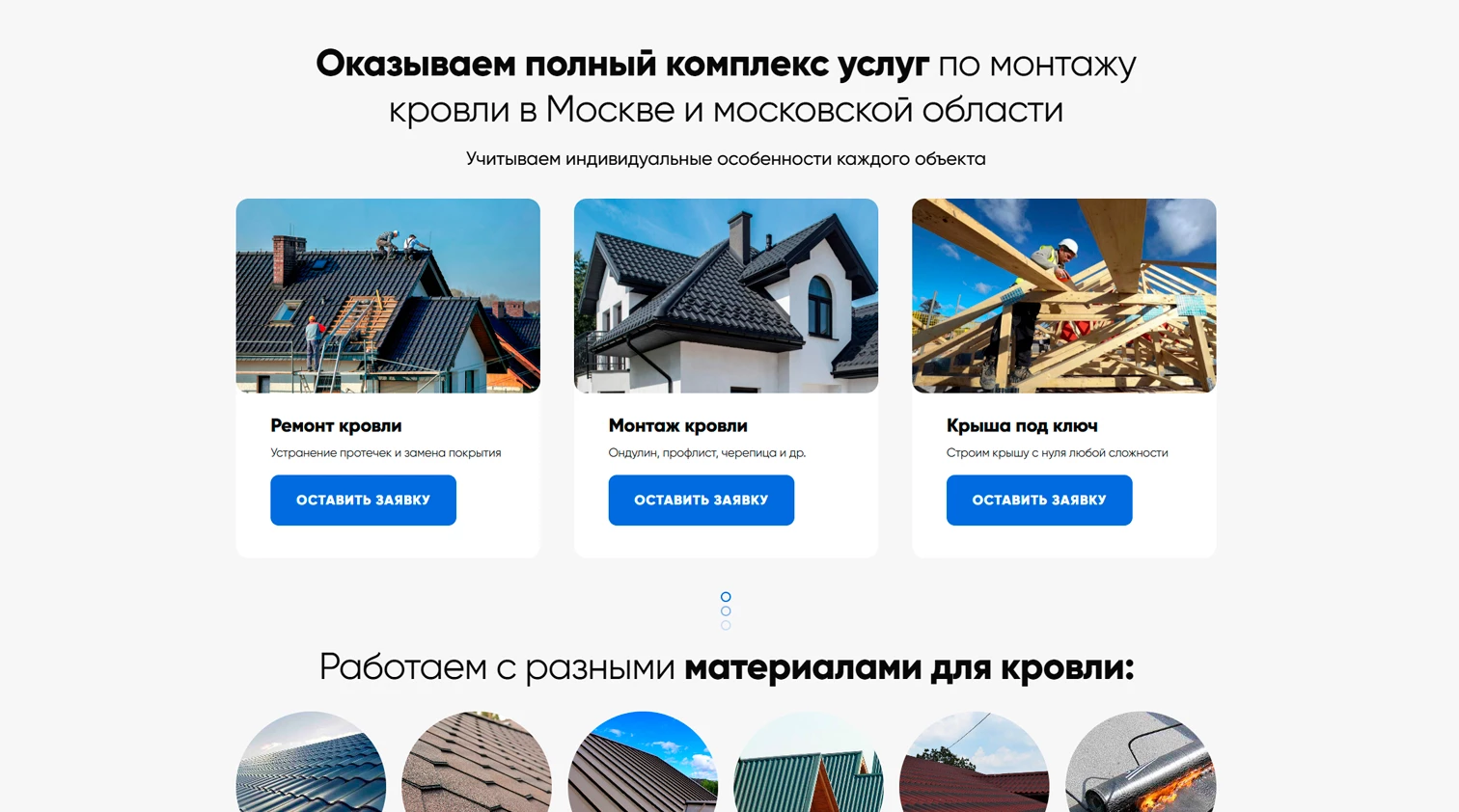Open the wooden rafters construction photo

tap(1063, 295)
